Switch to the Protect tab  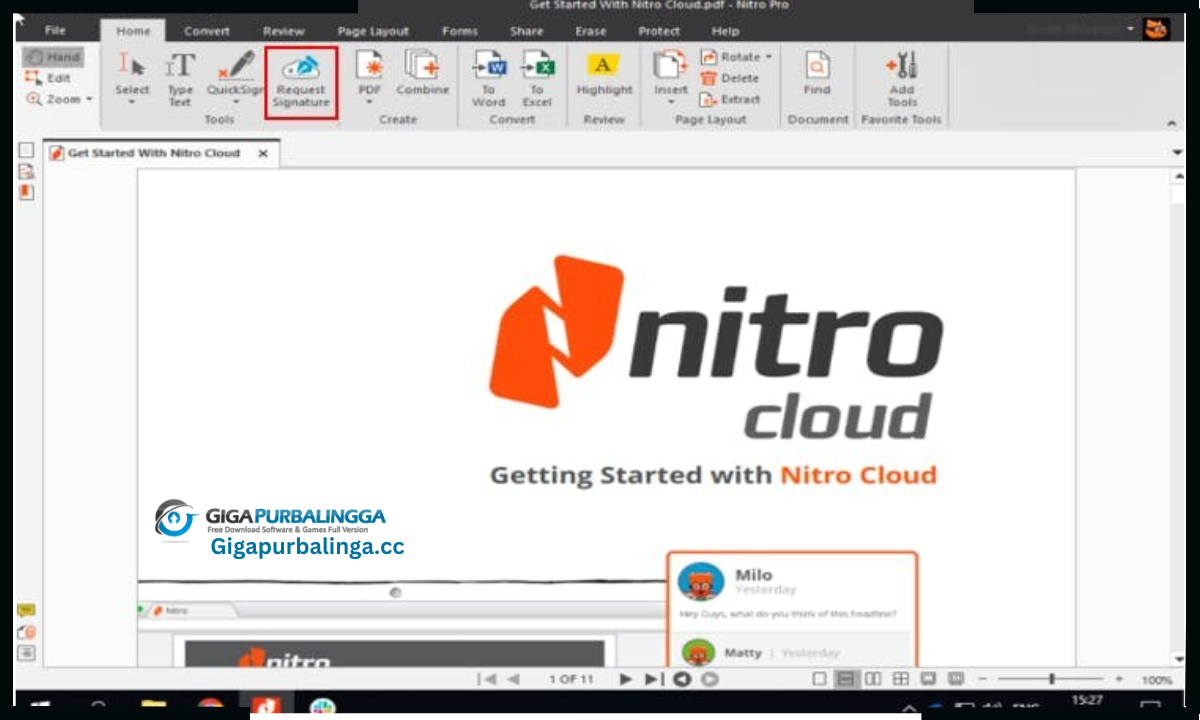click(x=659, y=31)
